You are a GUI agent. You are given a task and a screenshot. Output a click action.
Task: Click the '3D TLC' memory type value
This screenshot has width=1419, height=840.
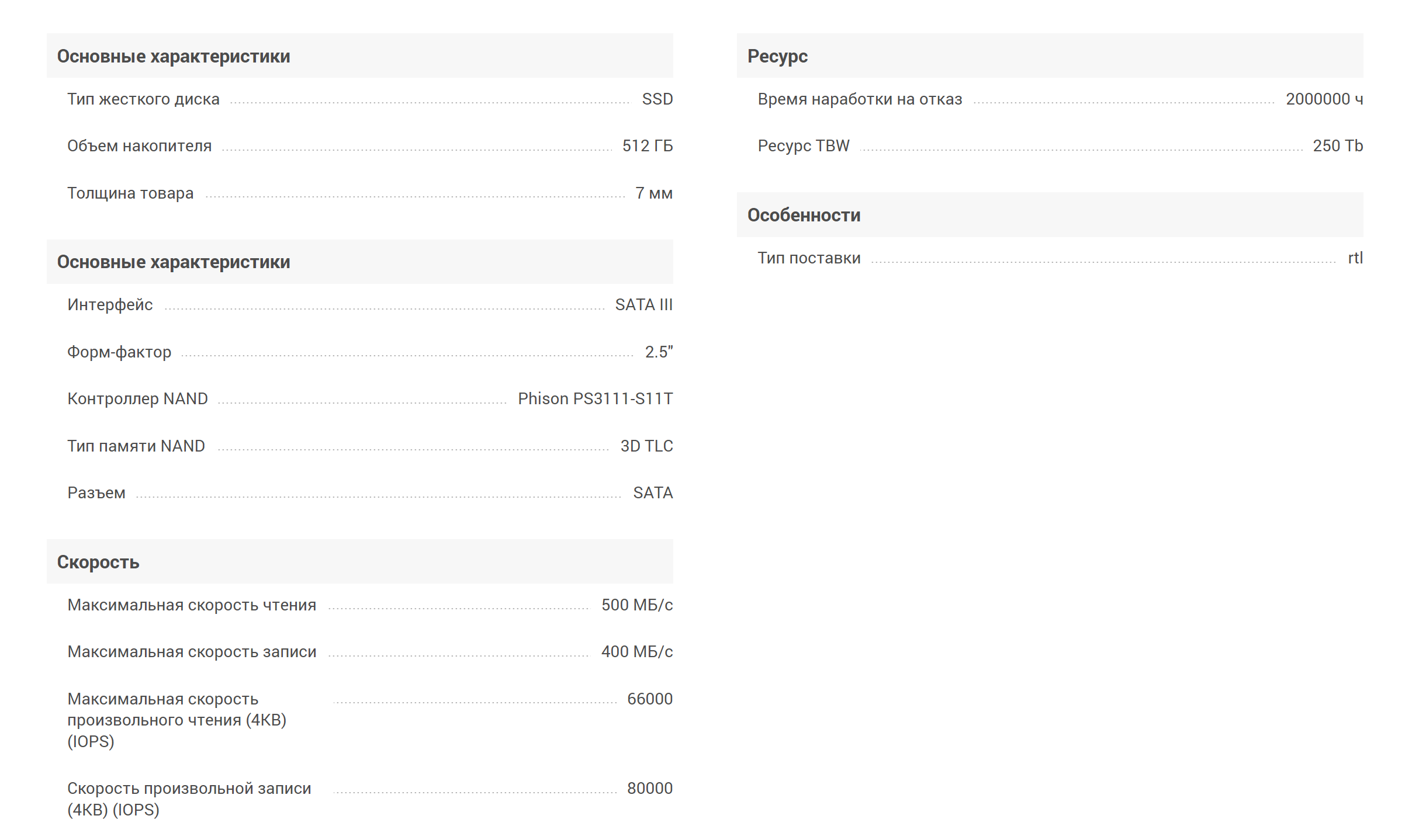(x=646, y=446)
